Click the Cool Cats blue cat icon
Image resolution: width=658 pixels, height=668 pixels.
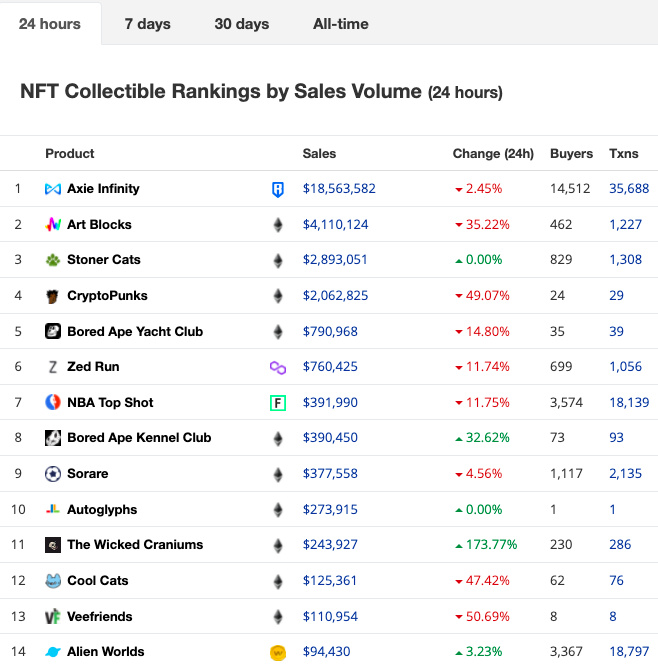[x=53, y=581]
